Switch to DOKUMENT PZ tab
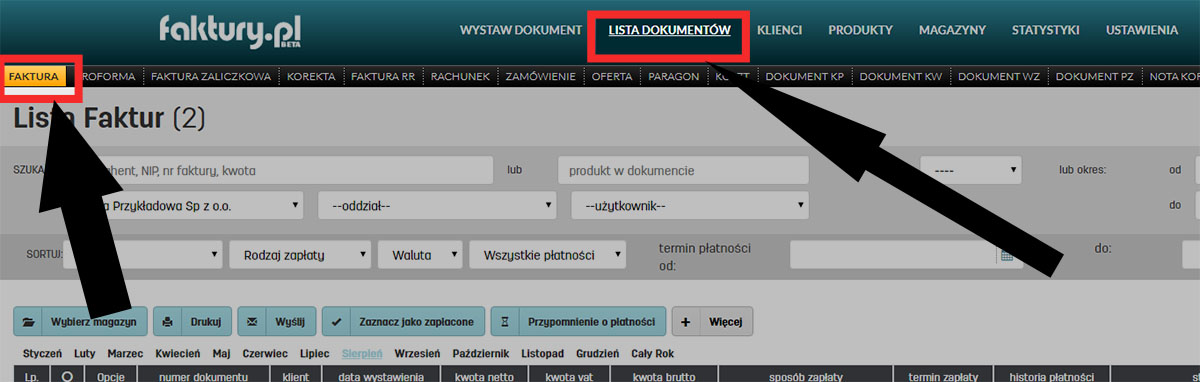The image size is (1200, 382). coord(1095,76)
